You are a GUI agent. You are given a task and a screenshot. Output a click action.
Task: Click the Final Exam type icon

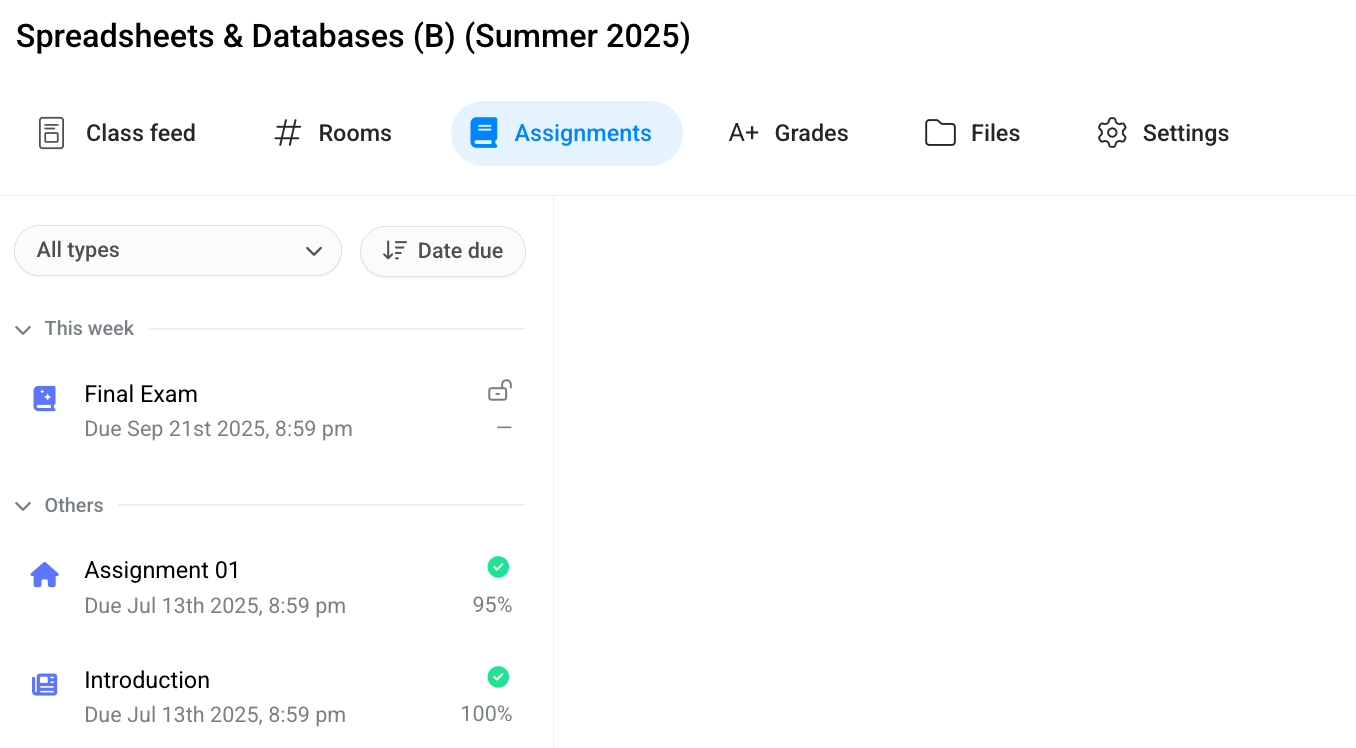pyautogui.click(x=45, y=399)
